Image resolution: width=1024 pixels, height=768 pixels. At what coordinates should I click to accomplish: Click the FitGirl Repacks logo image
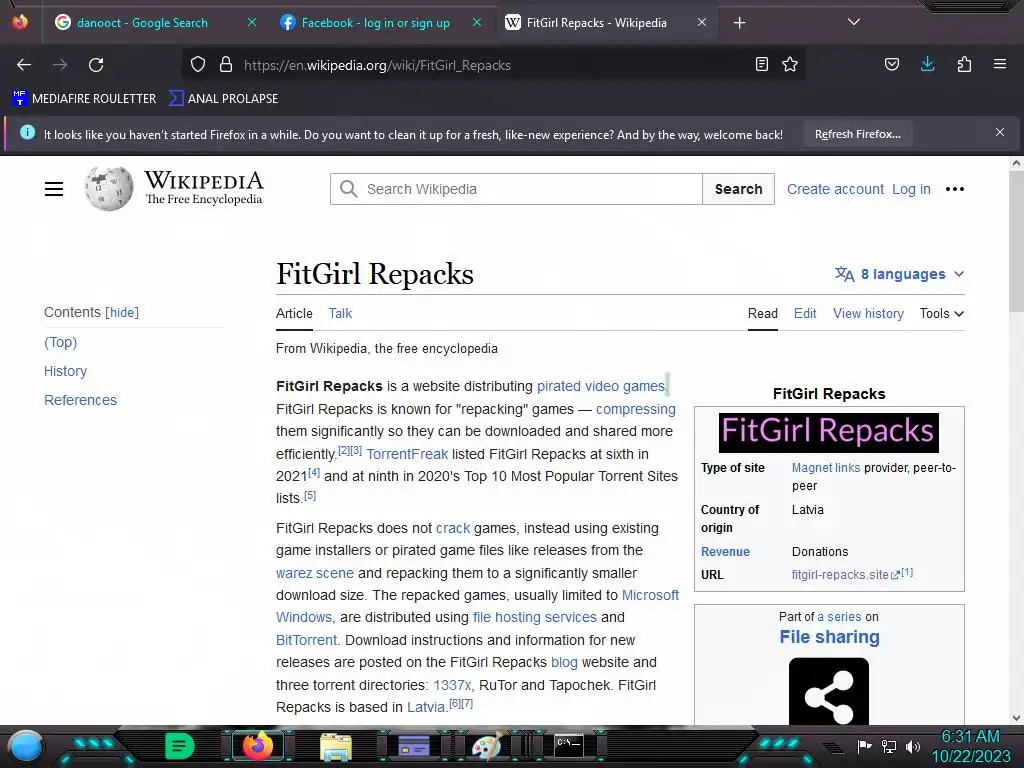click(x=829, y=432)
